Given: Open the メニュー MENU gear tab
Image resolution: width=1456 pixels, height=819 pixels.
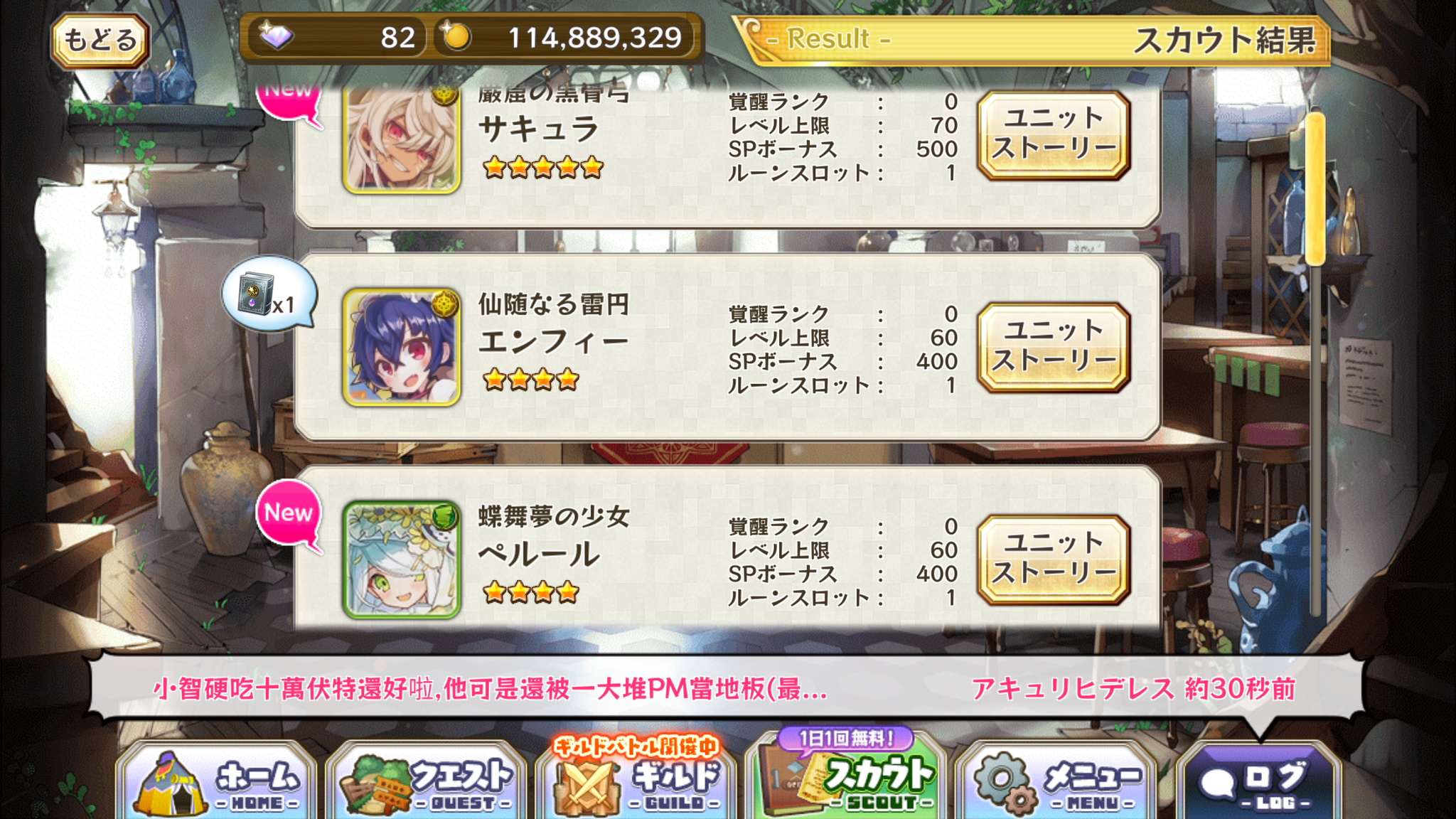Looking at the screenshot, I should click(1056, 781).
